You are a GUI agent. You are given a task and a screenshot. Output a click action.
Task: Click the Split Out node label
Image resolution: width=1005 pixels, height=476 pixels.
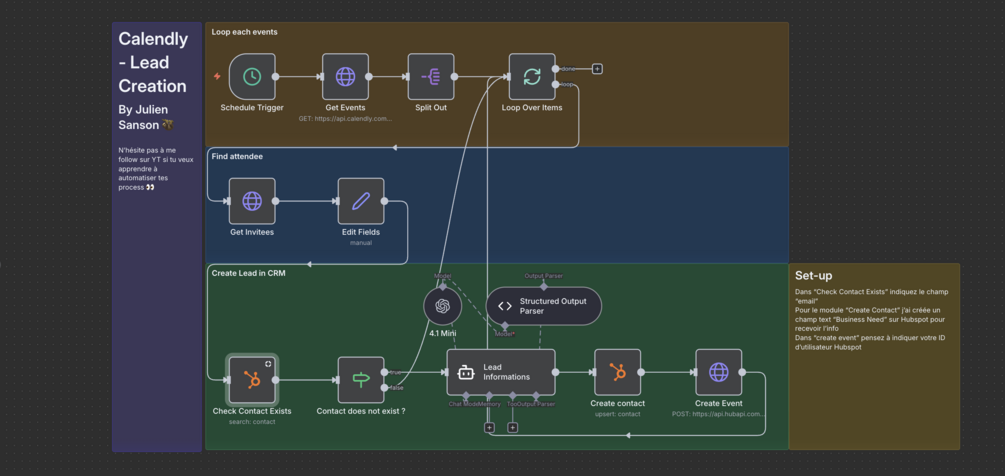pyautogui.click(x=431, y=108)
